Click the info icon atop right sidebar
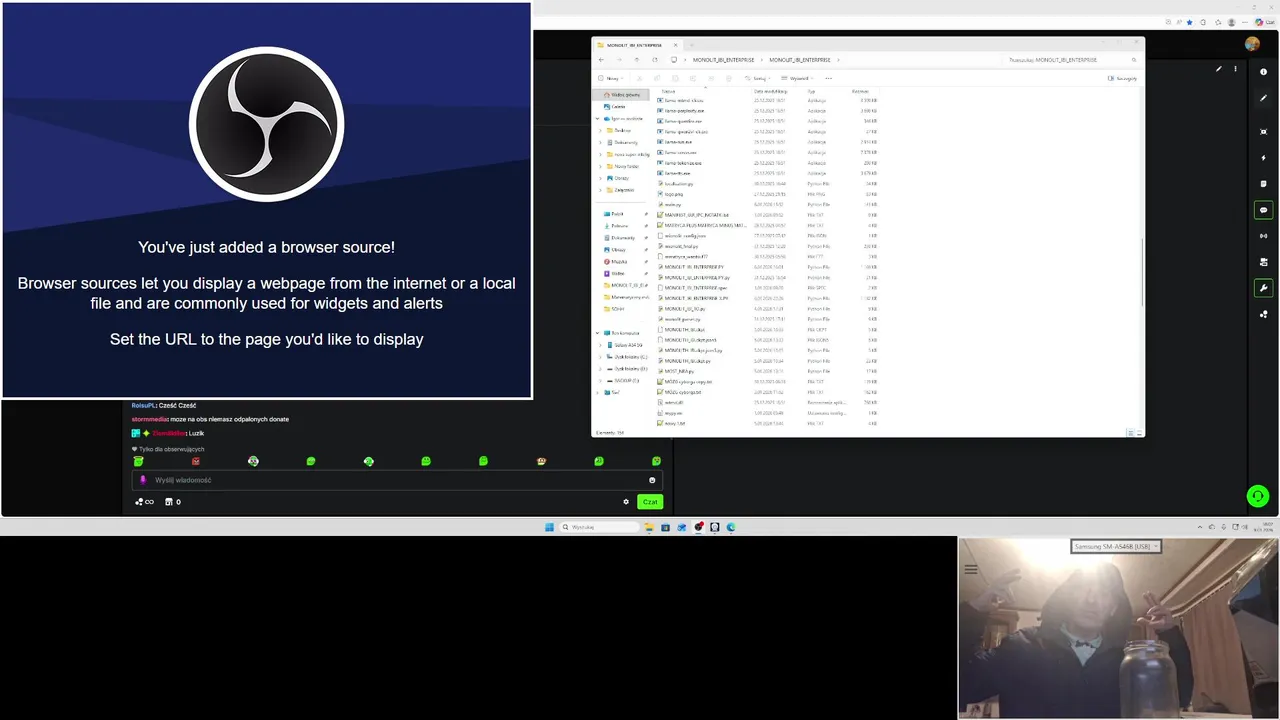1280x720 pixels. pyautogui.click(x=1264, y=72)
